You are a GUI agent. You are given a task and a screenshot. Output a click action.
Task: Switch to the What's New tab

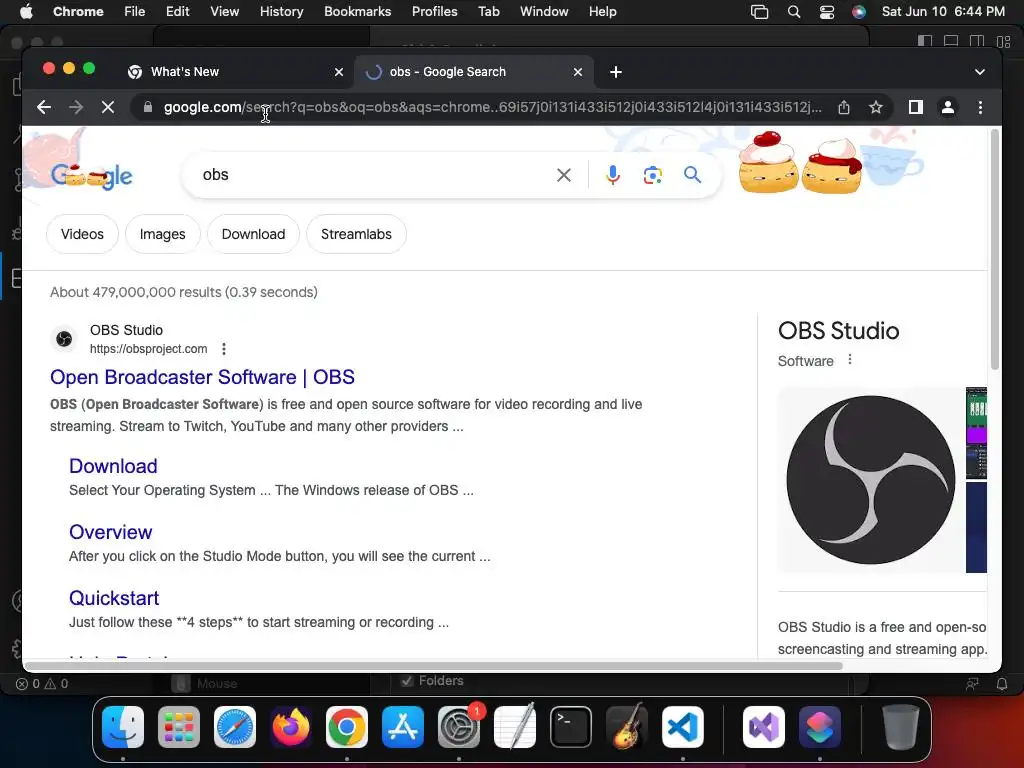pos(234,72)
